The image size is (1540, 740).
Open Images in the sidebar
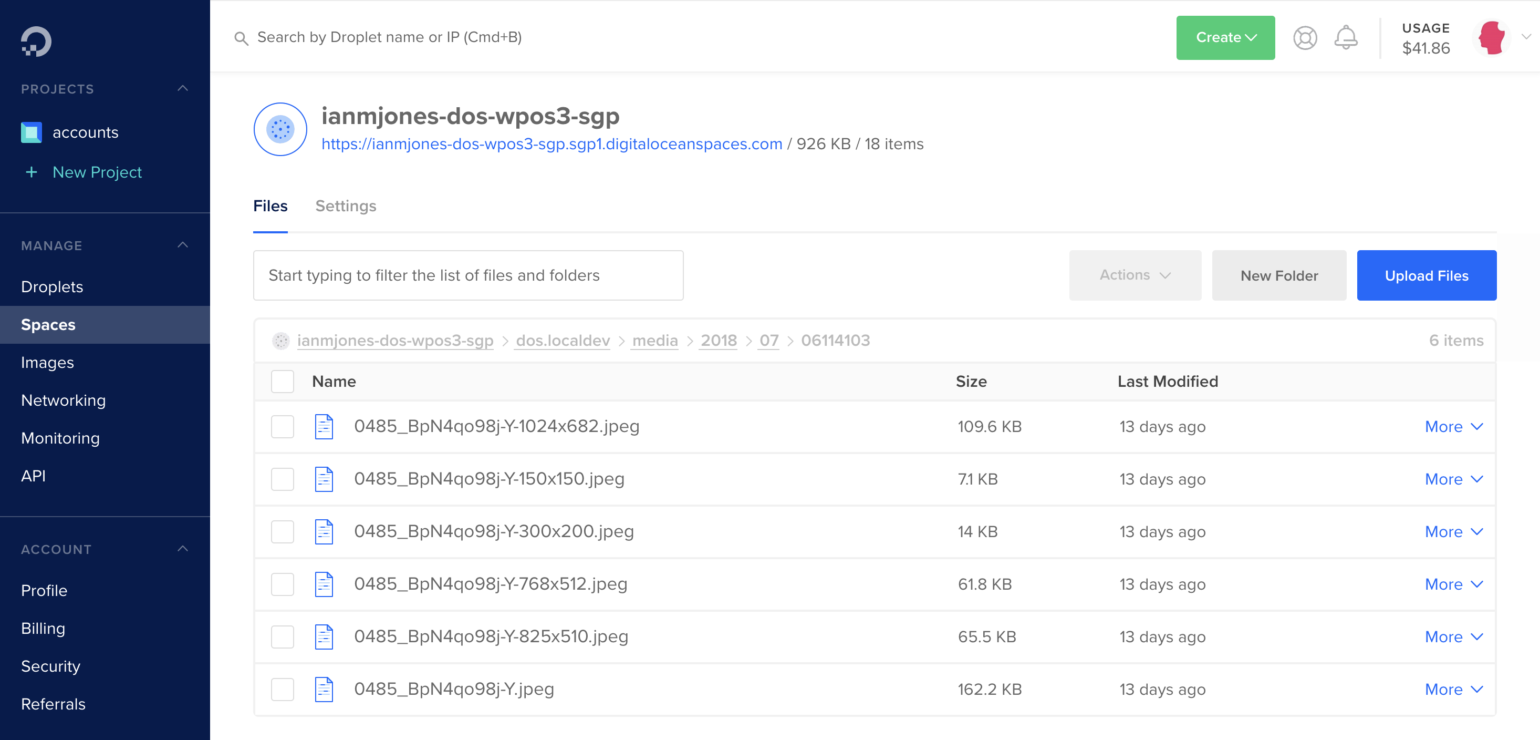pyautogui.click(x=47, y=363)
